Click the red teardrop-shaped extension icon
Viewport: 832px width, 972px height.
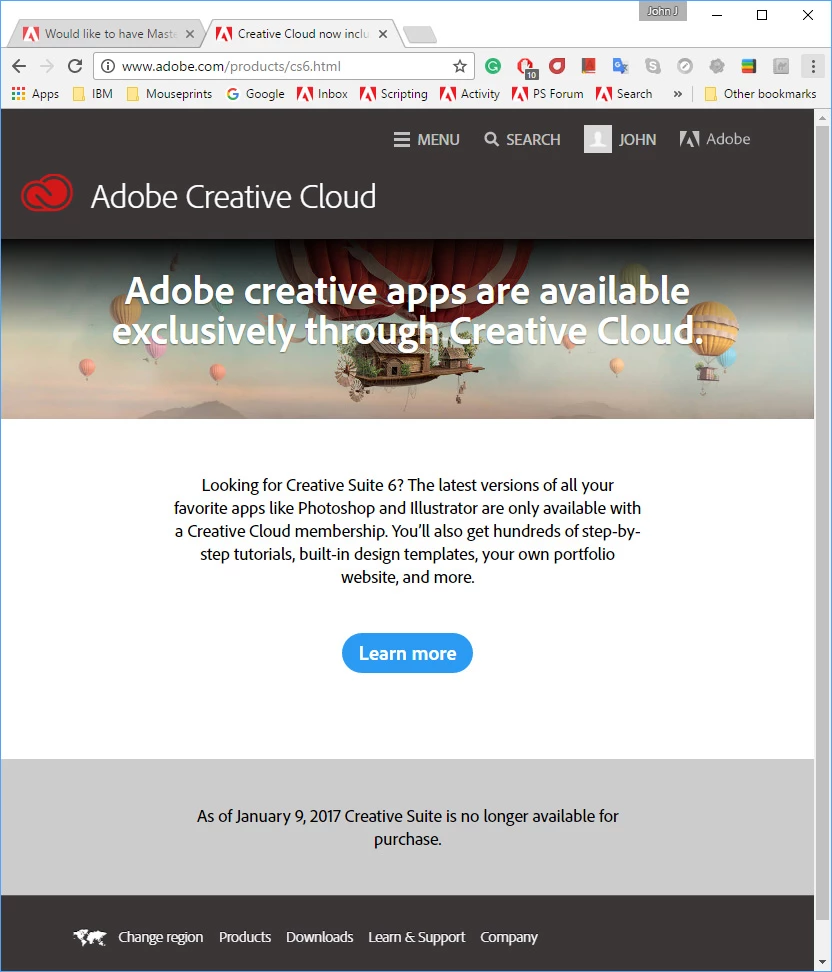coord(557,66)
